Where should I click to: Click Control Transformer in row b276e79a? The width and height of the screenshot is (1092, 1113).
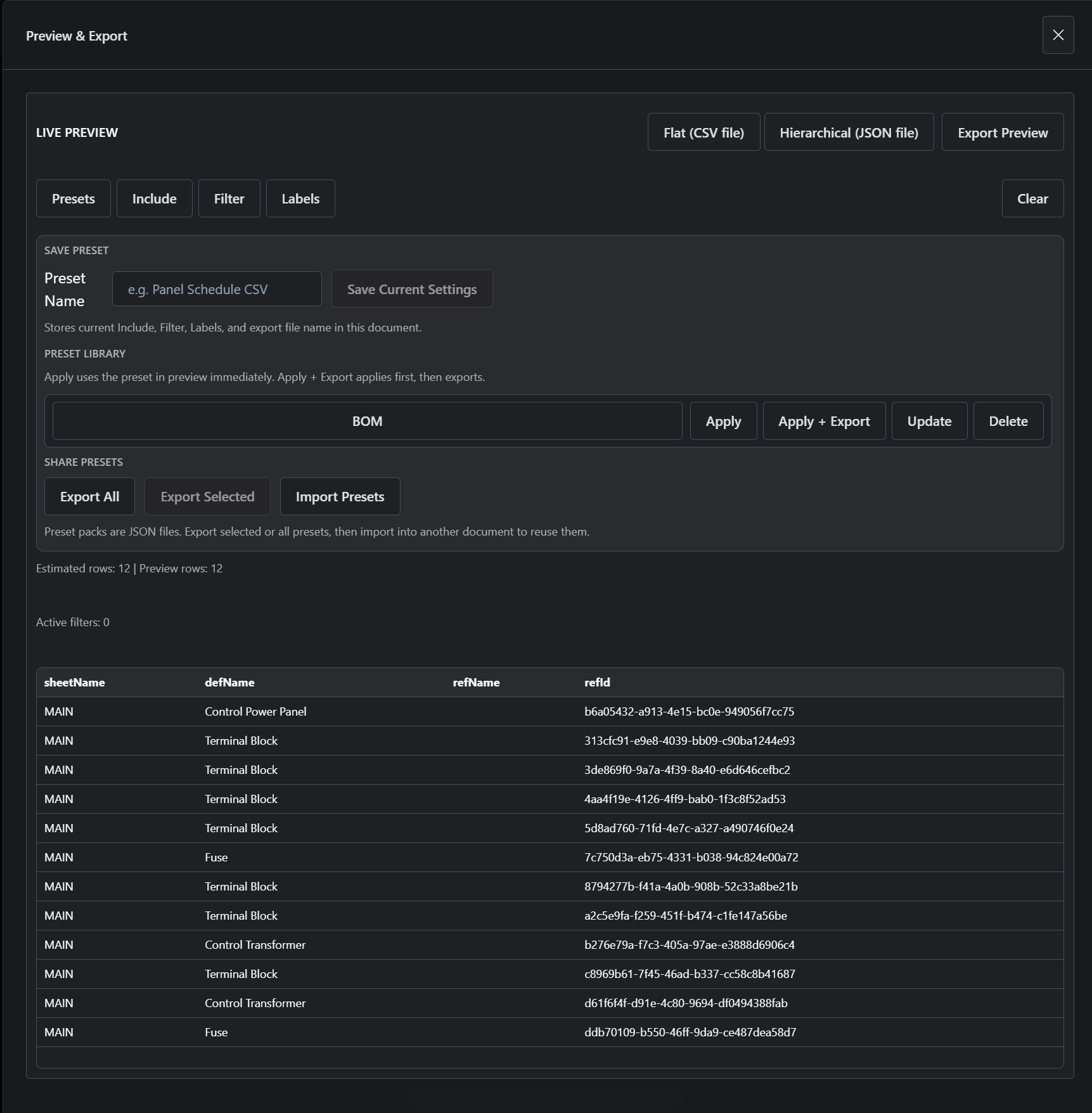(255, 945)
